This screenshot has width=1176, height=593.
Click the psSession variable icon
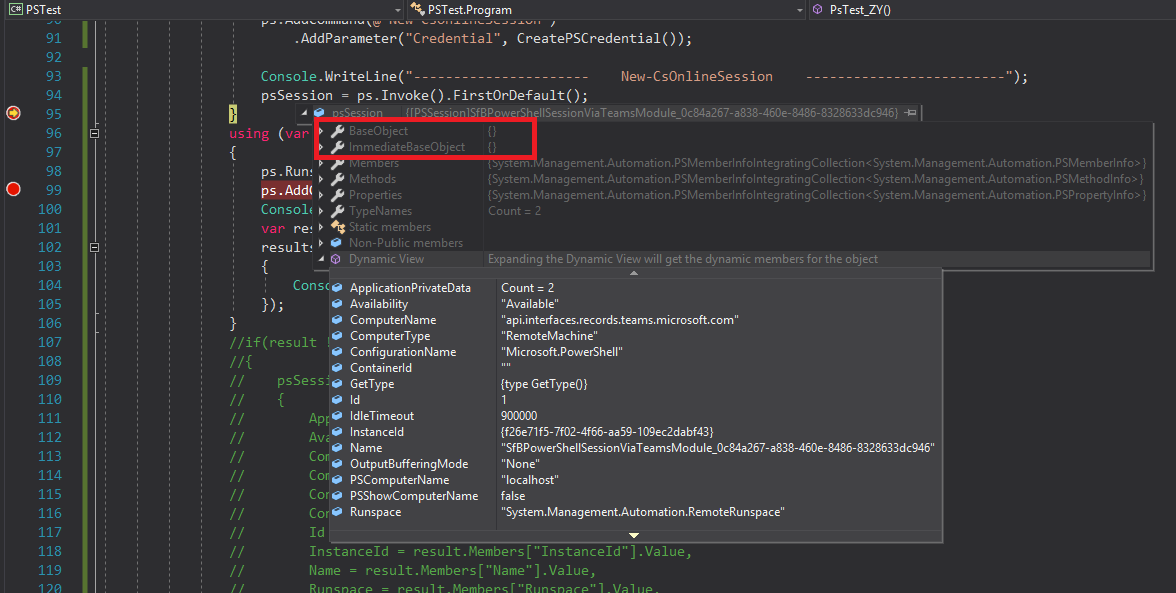tap(320, 112)
